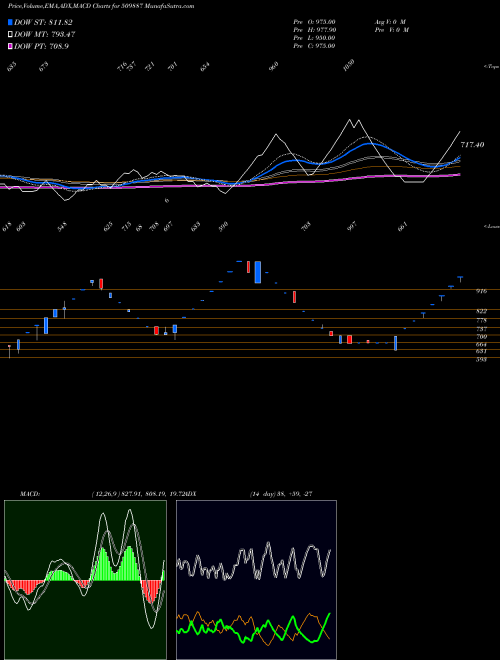Click the MACD histogram panel
This screenshot has height=660, width=500.
tap(85, 580)
